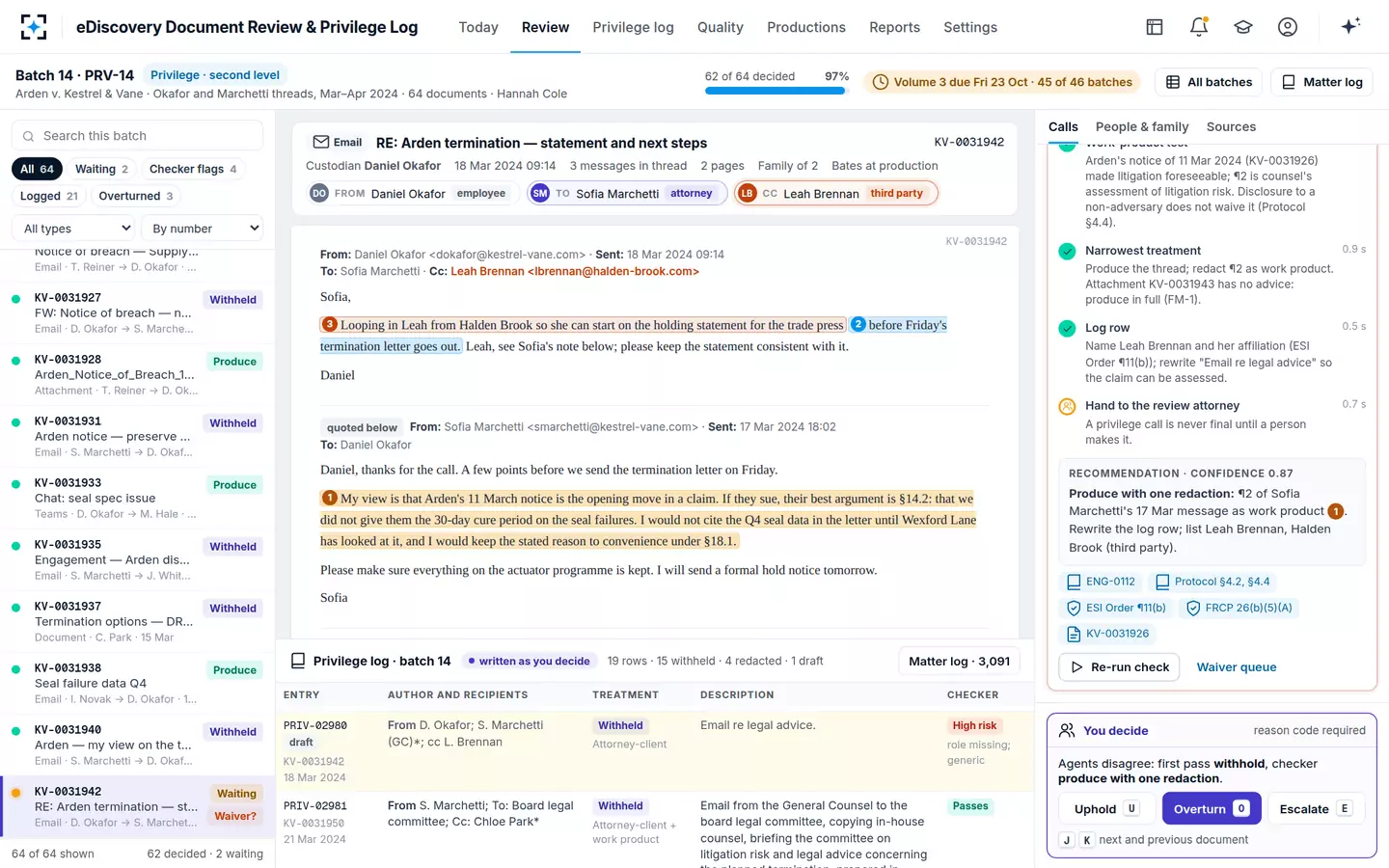Click the sparkle AI assistant icon
The height and width of the screenshot is (868, 1389).
[x=1350, y=26]
